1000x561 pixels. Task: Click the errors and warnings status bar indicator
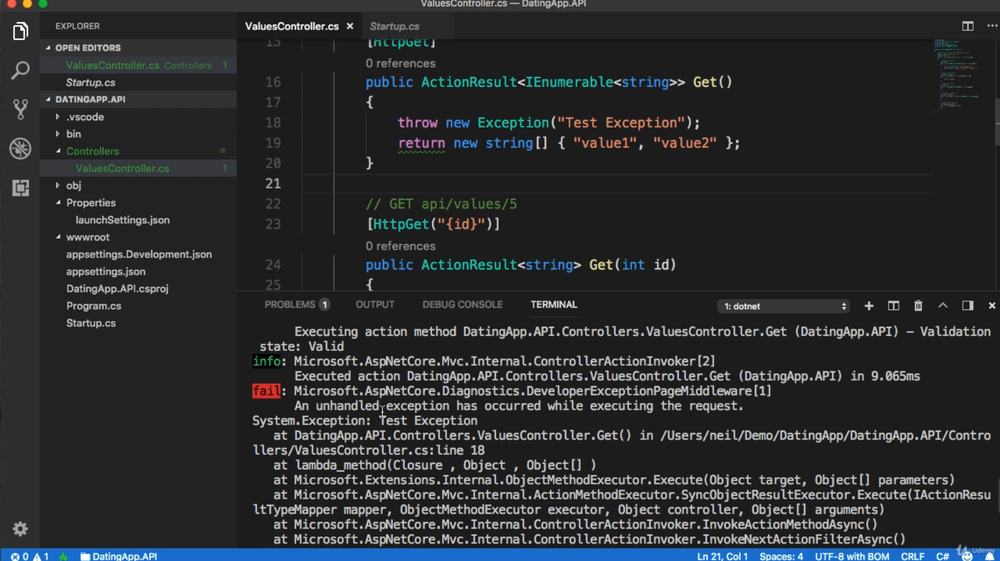click(29, 556)
